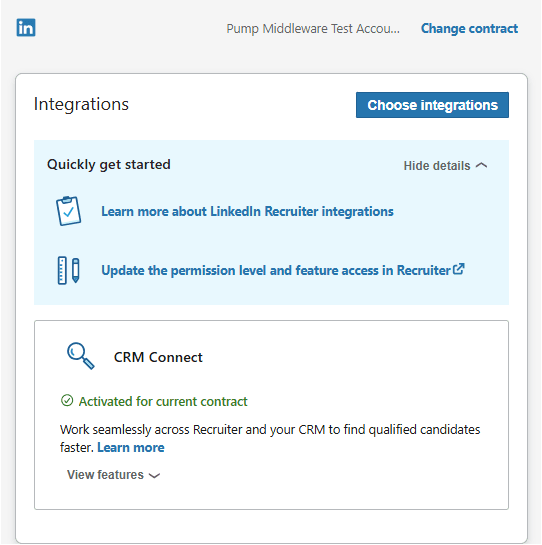
Task: Click Learn more in CRM Connect description
Action: 131,448
